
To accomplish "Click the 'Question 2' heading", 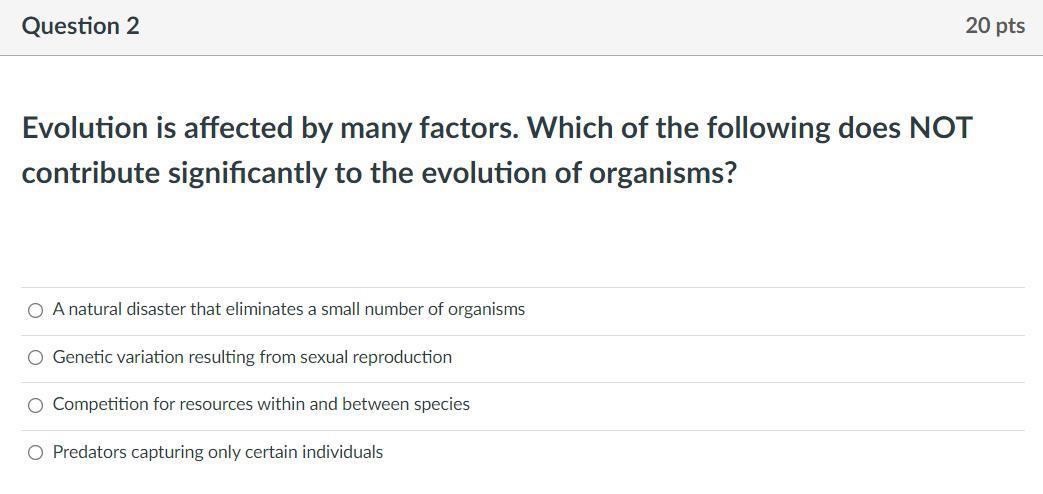I will (x=81, y=26).
